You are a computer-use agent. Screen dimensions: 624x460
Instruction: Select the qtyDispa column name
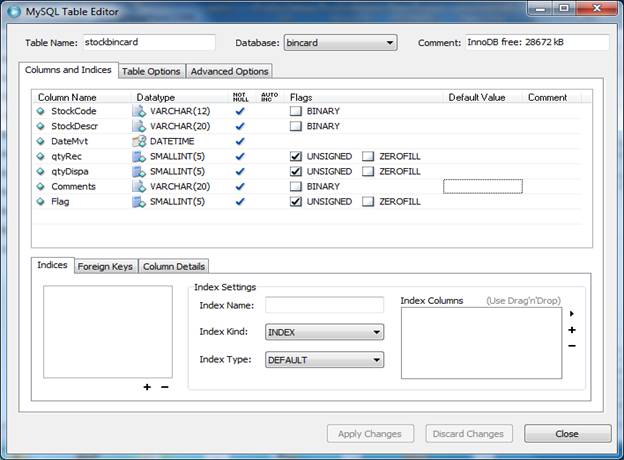pyautogui.click(x=70, y=172)
